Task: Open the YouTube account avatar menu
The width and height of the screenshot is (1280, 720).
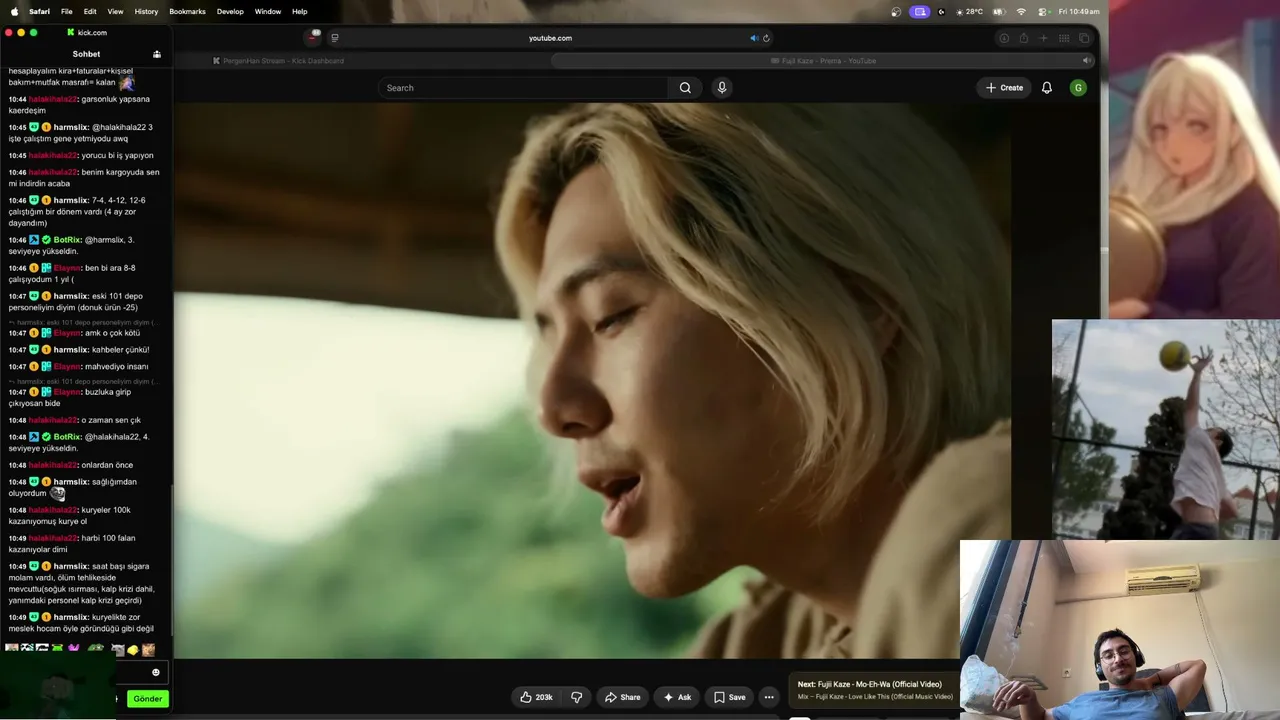Action: click(x=1078, y=88)
